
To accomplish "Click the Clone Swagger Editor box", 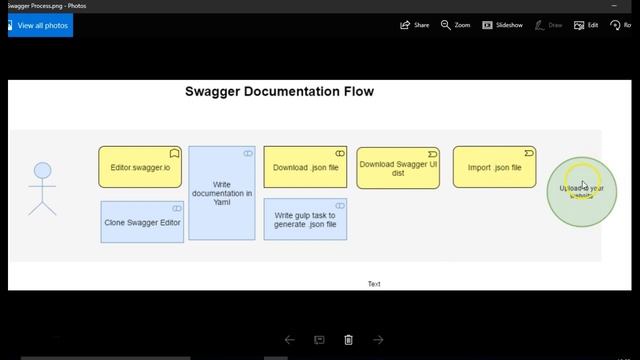I will click(142, 222).
